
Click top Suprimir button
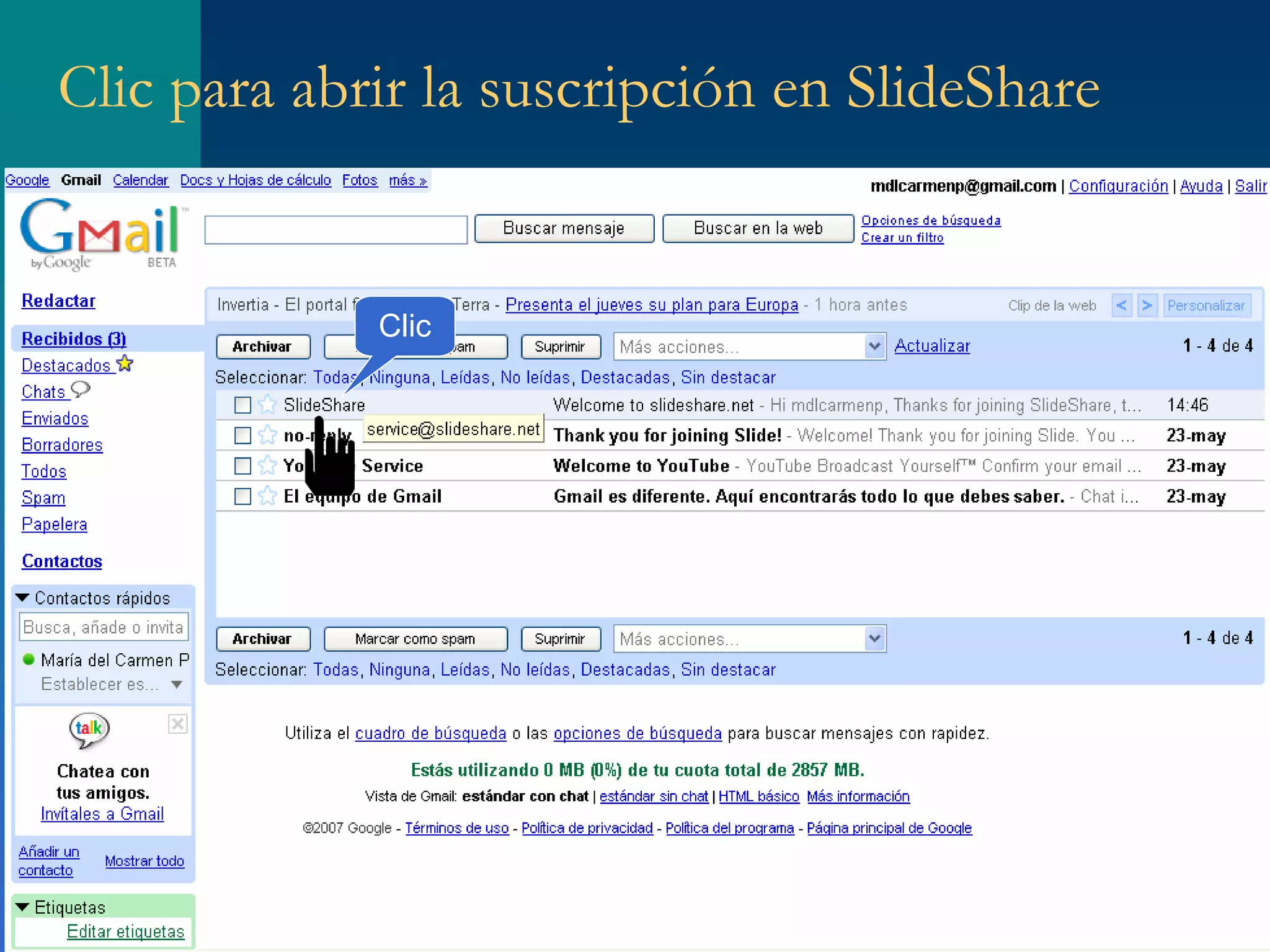coord(561,346)
